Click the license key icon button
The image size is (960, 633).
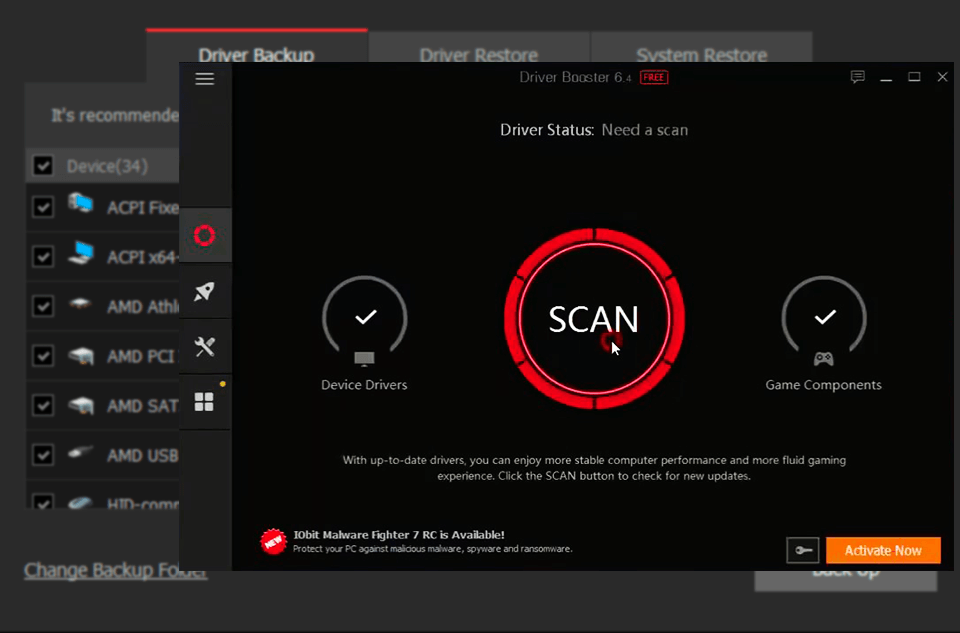tap(803, 550)
